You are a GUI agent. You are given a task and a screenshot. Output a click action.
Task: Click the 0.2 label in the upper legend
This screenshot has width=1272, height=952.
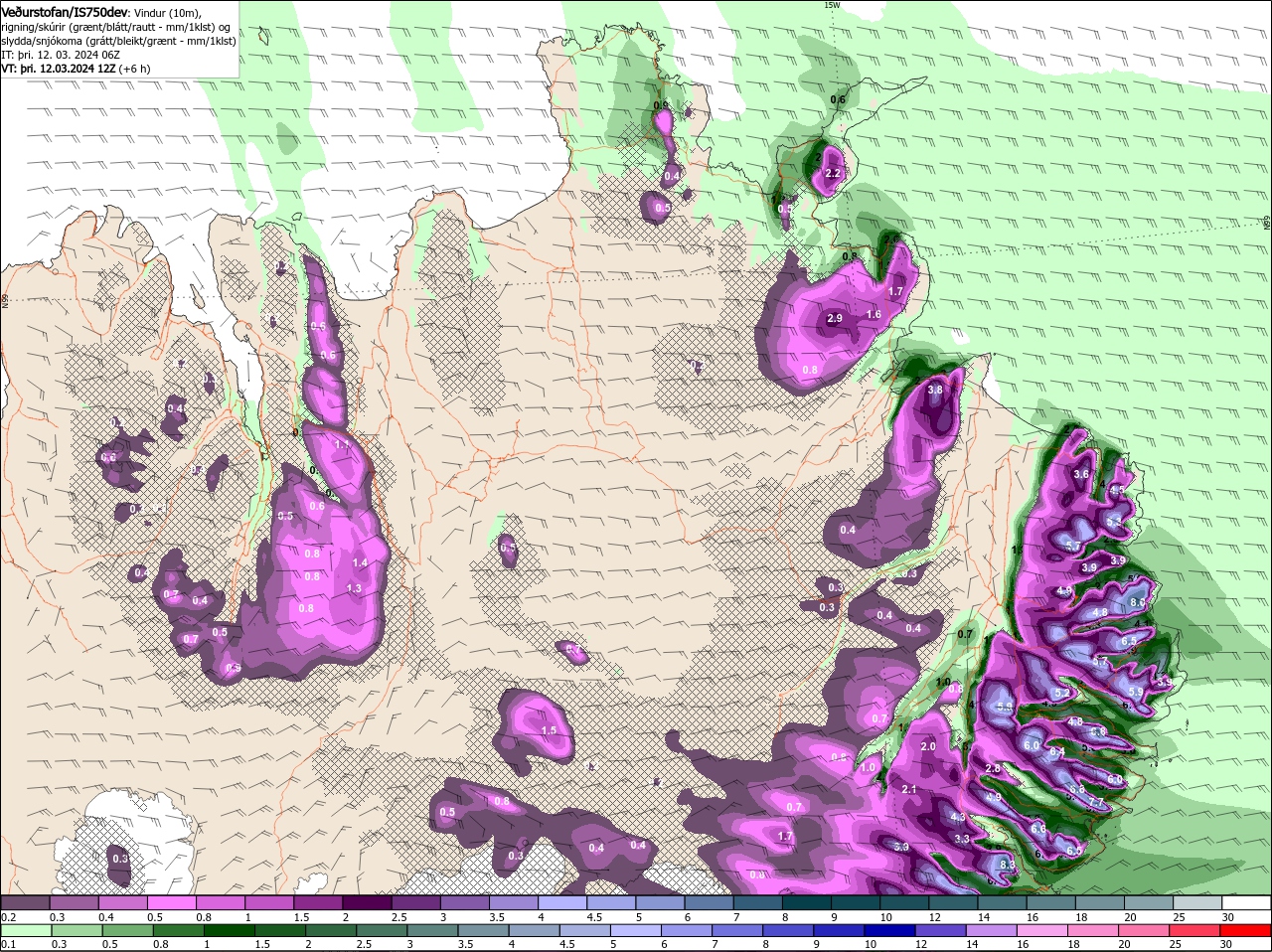coord(8,917)
